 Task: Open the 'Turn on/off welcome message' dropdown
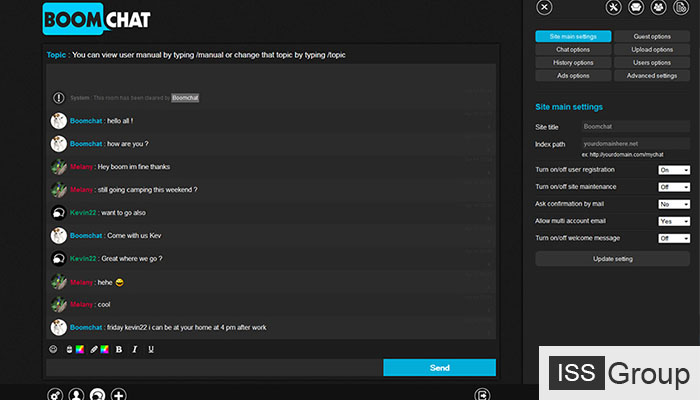tap(674, 238)
